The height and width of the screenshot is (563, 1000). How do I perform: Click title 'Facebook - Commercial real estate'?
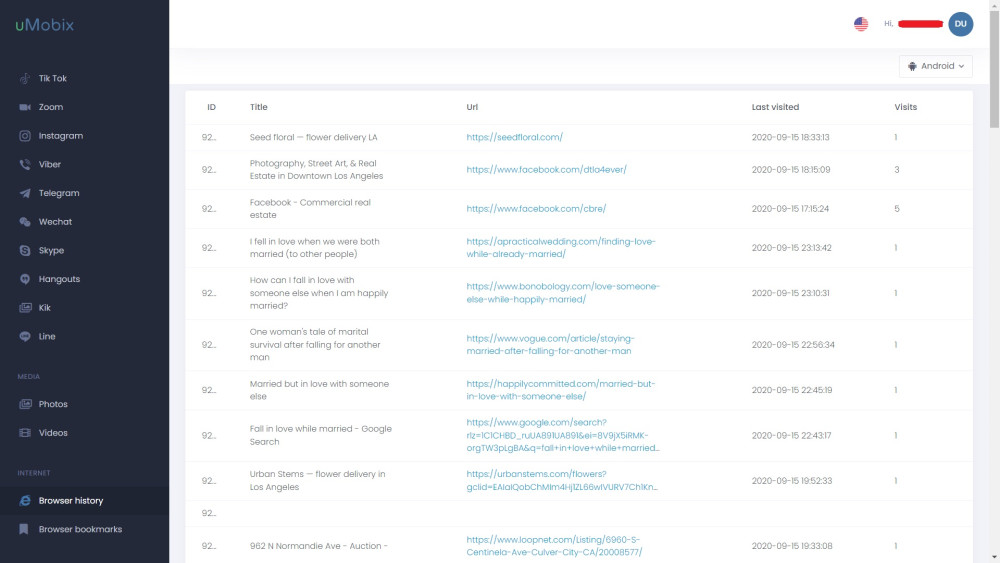point(310,208)
